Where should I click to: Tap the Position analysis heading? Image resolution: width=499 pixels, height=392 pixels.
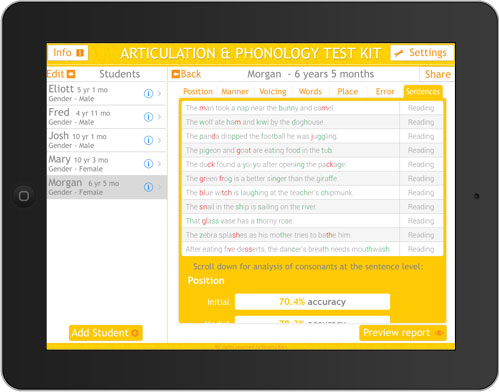[206, 281]
